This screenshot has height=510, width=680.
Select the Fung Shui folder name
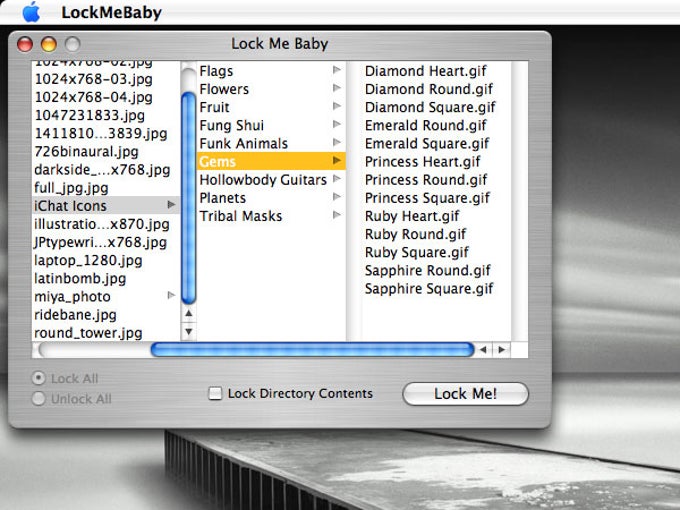[x=232, y=125]
